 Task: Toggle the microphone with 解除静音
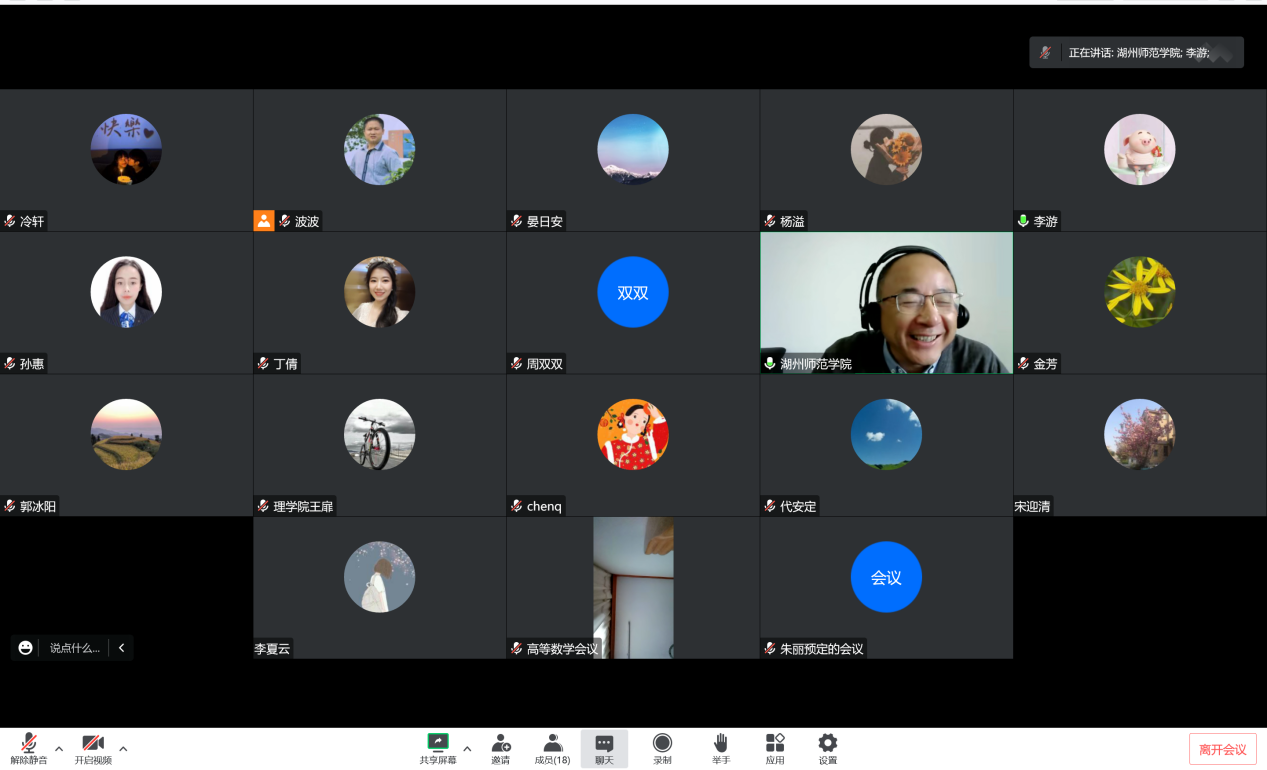tap(29, 747)
